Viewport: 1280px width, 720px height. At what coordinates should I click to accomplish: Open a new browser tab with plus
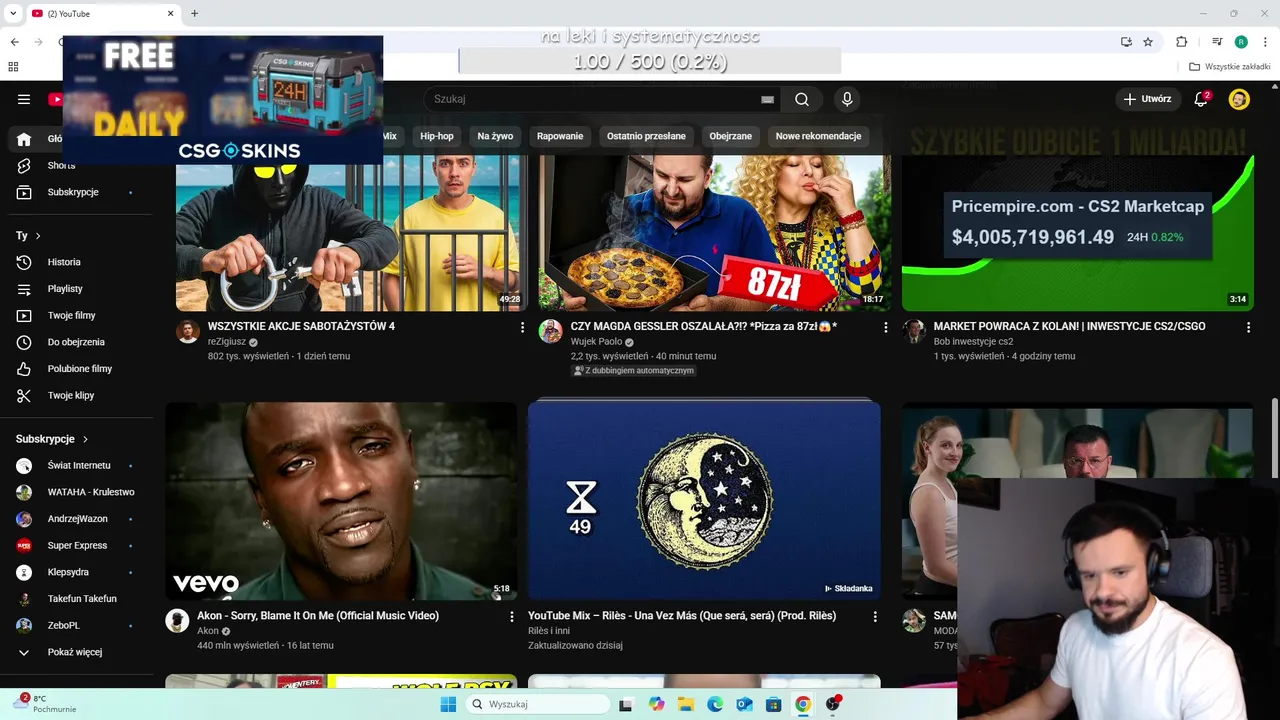(194, 13)
